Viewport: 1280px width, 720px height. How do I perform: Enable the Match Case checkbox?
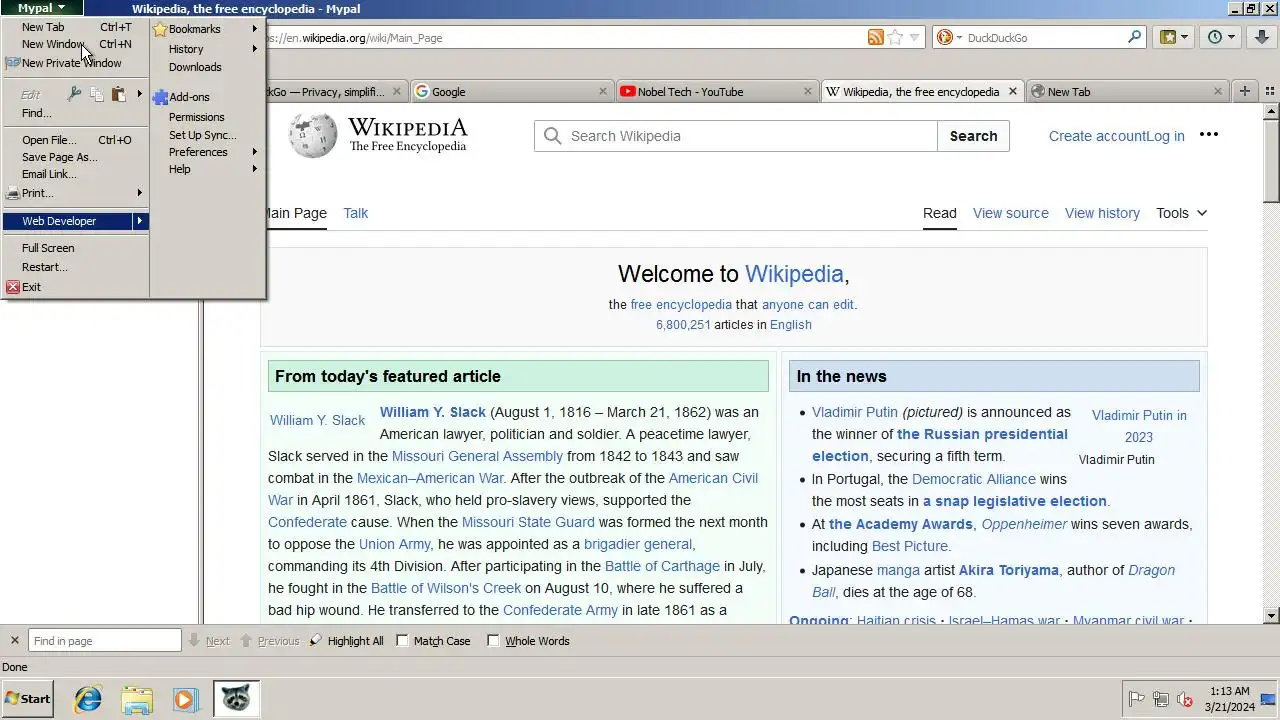pyautogui.click(x=403, y=641)
